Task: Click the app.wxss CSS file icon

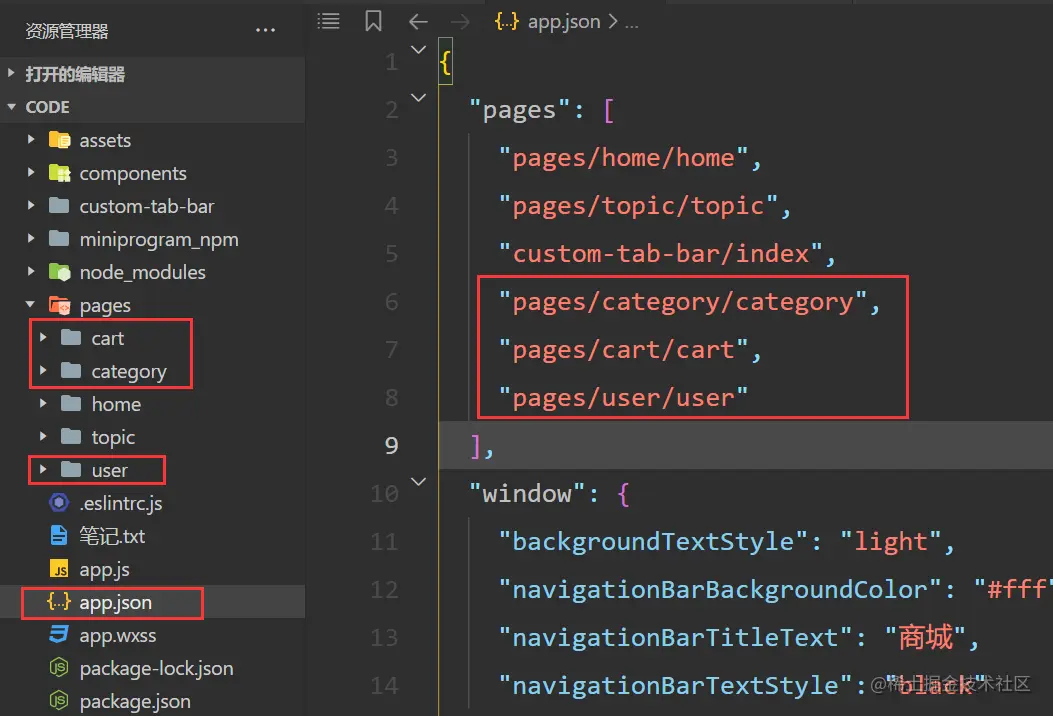Action: pyautogui.click(x=59, y=634)
